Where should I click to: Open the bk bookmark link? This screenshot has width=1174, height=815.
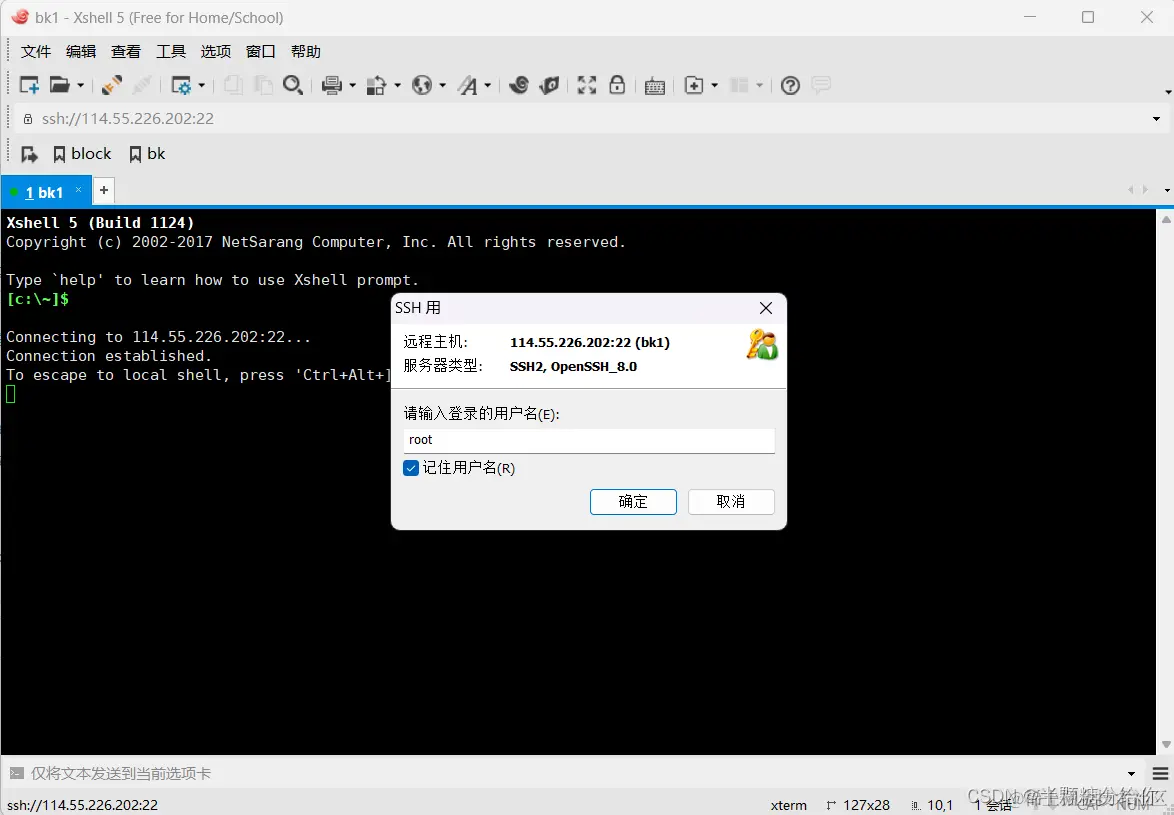click(x=147, y=154)
